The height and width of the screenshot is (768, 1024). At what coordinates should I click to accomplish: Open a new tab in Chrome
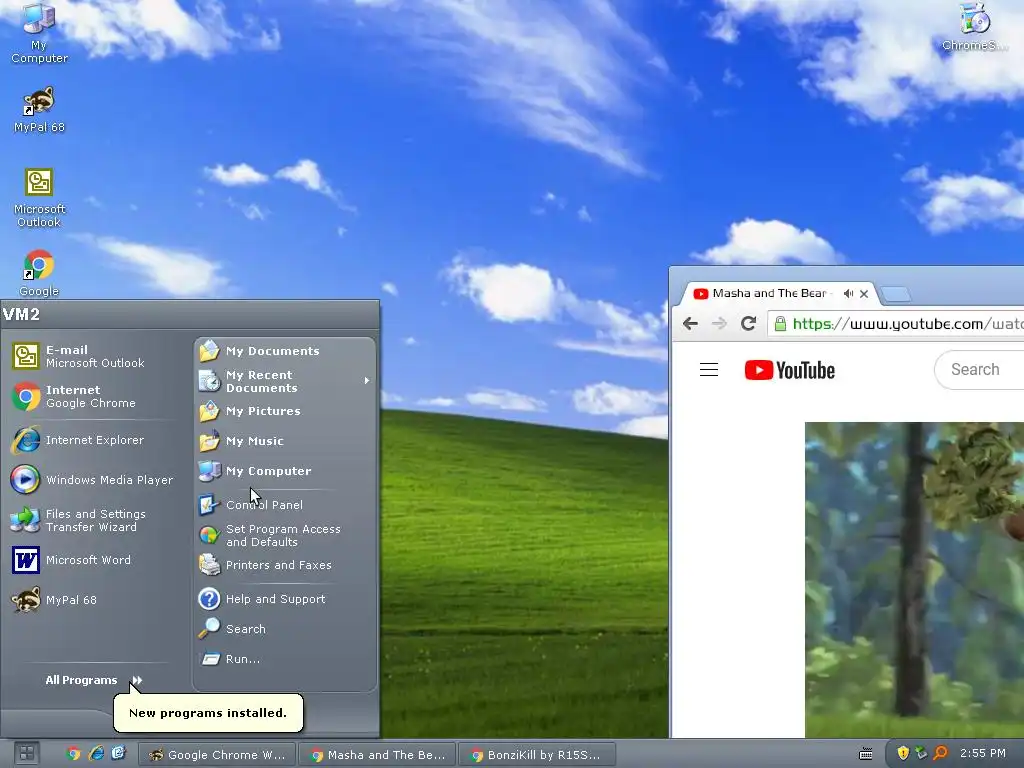[x=895, y=295]
